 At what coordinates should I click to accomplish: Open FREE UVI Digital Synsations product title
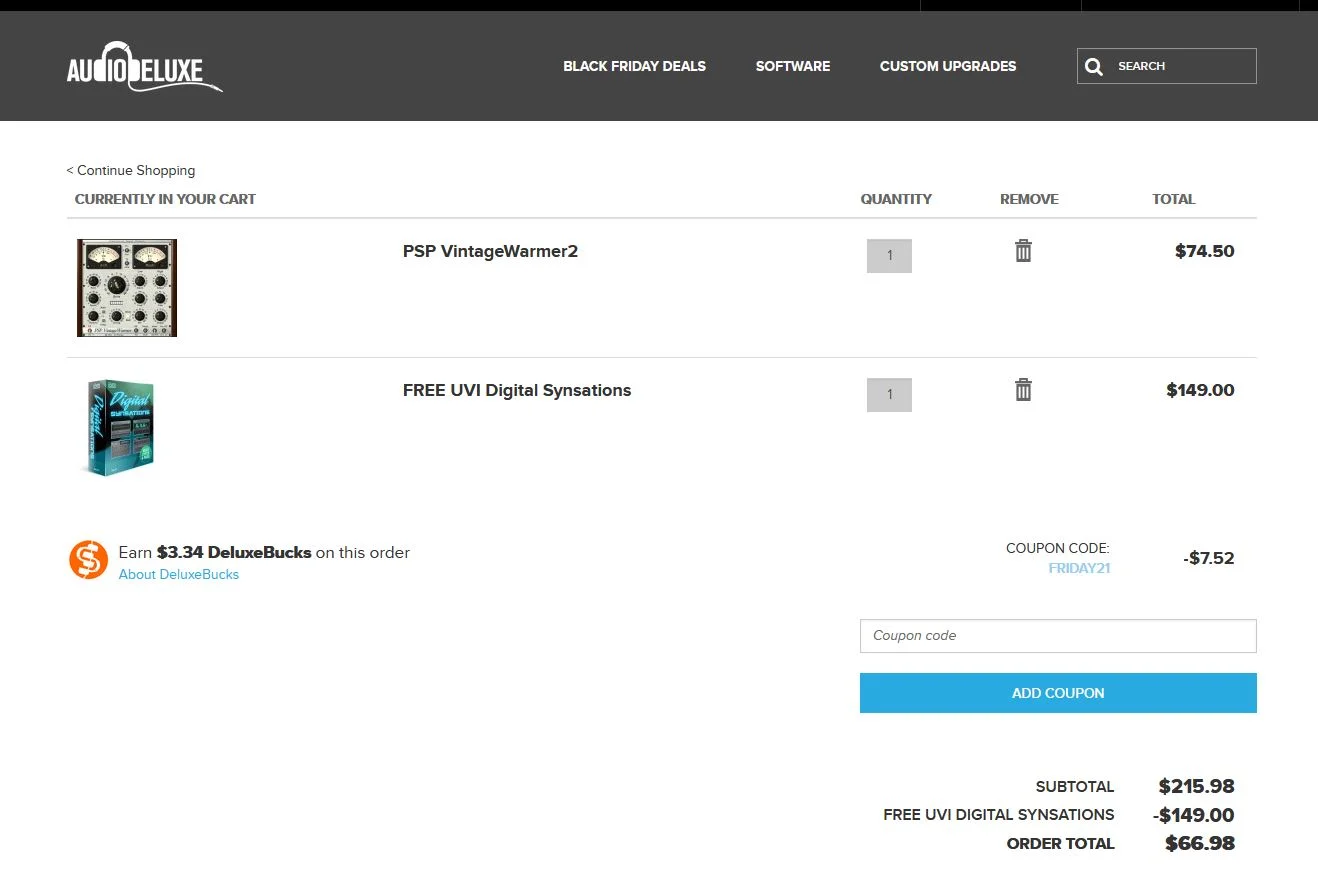pyautogui.click(x=517, y=391)
